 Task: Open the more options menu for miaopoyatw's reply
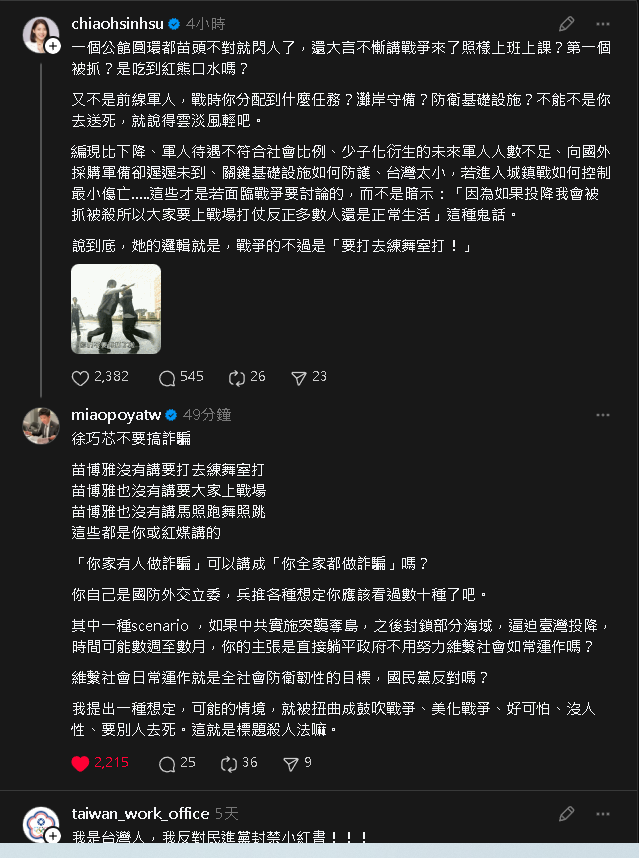(602, 415)
